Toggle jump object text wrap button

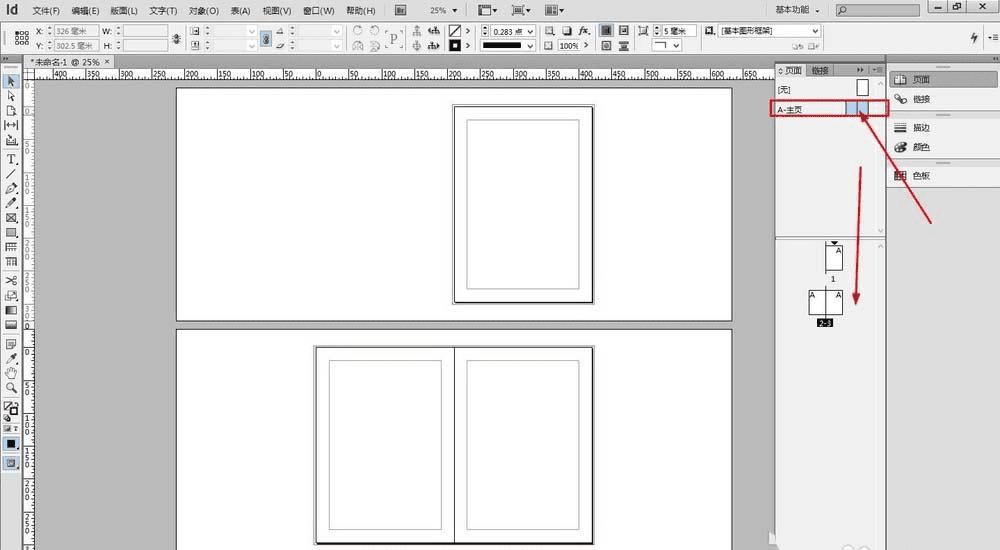click(624, 46)
